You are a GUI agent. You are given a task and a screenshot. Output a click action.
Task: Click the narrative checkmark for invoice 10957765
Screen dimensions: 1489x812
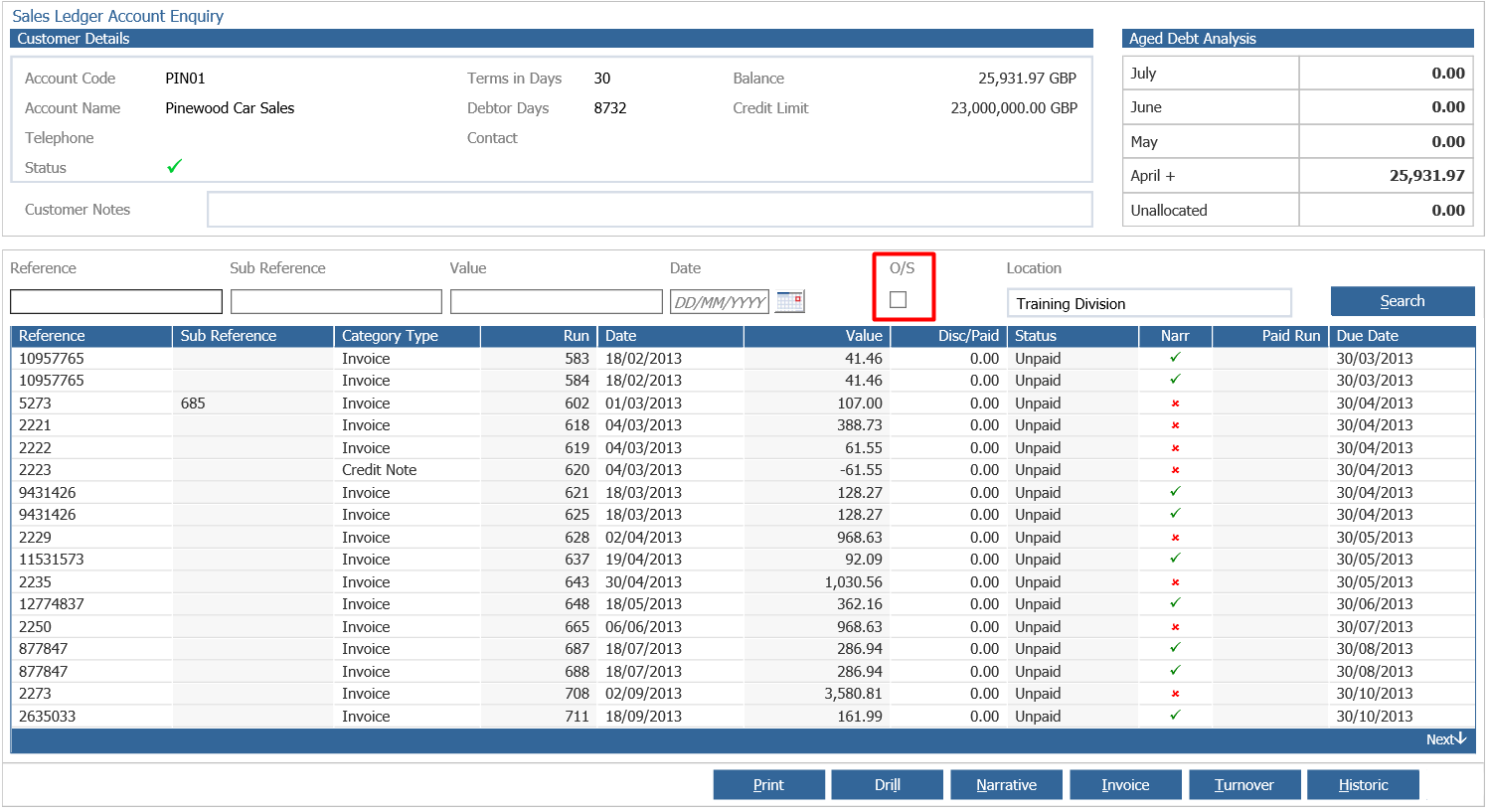point(1176,358)
